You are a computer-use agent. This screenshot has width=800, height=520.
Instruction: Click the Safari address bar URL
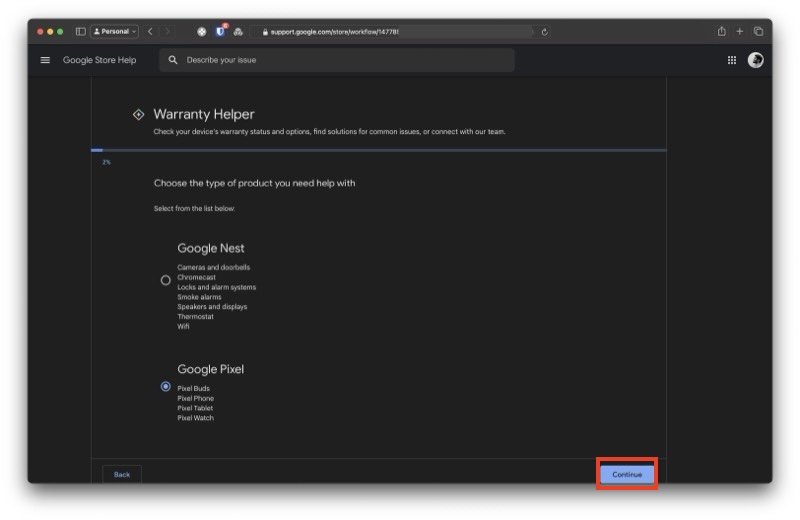tap(334, 32)
